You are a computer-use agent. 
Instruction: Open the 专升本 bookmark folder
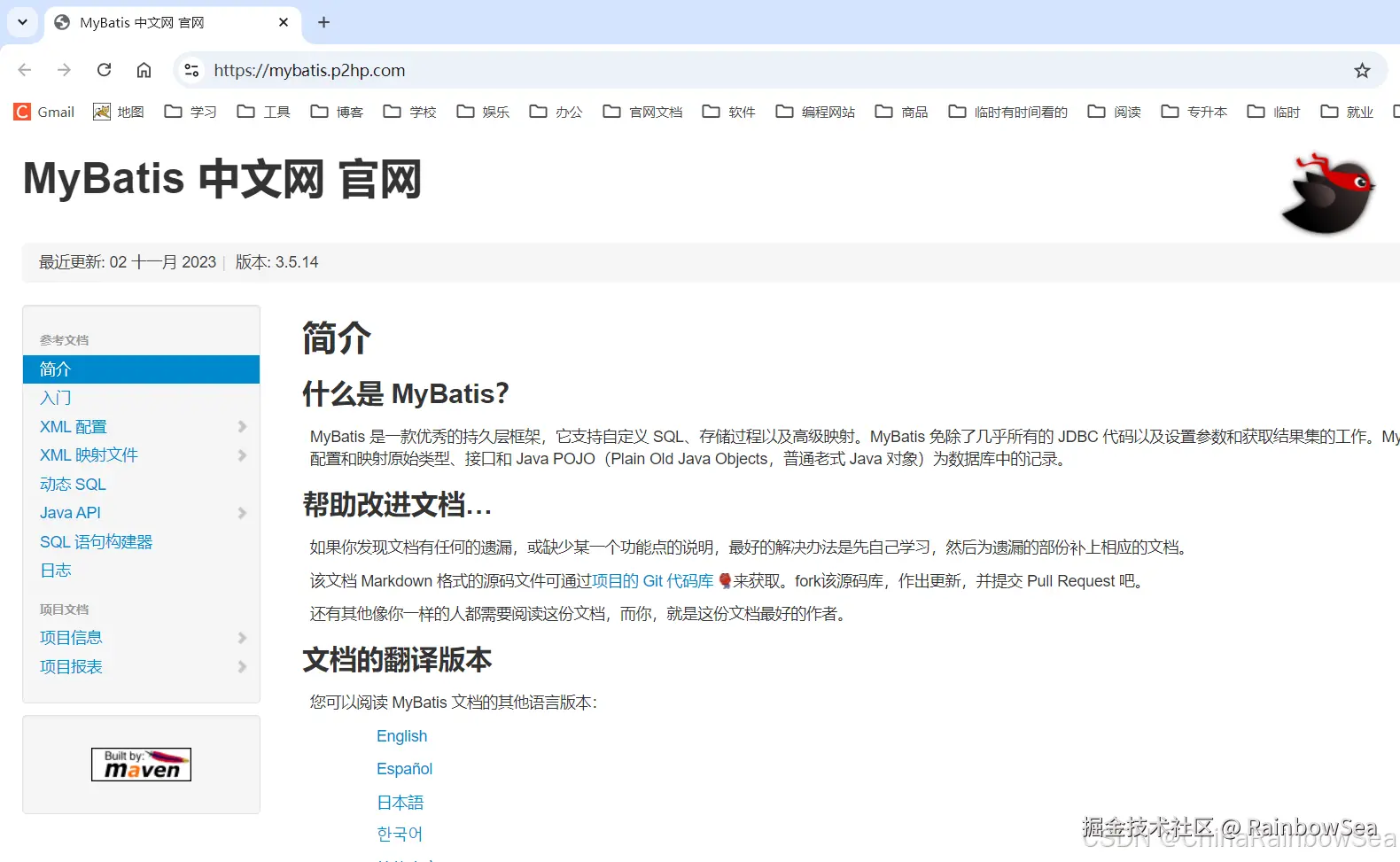tap(1194, 112)
